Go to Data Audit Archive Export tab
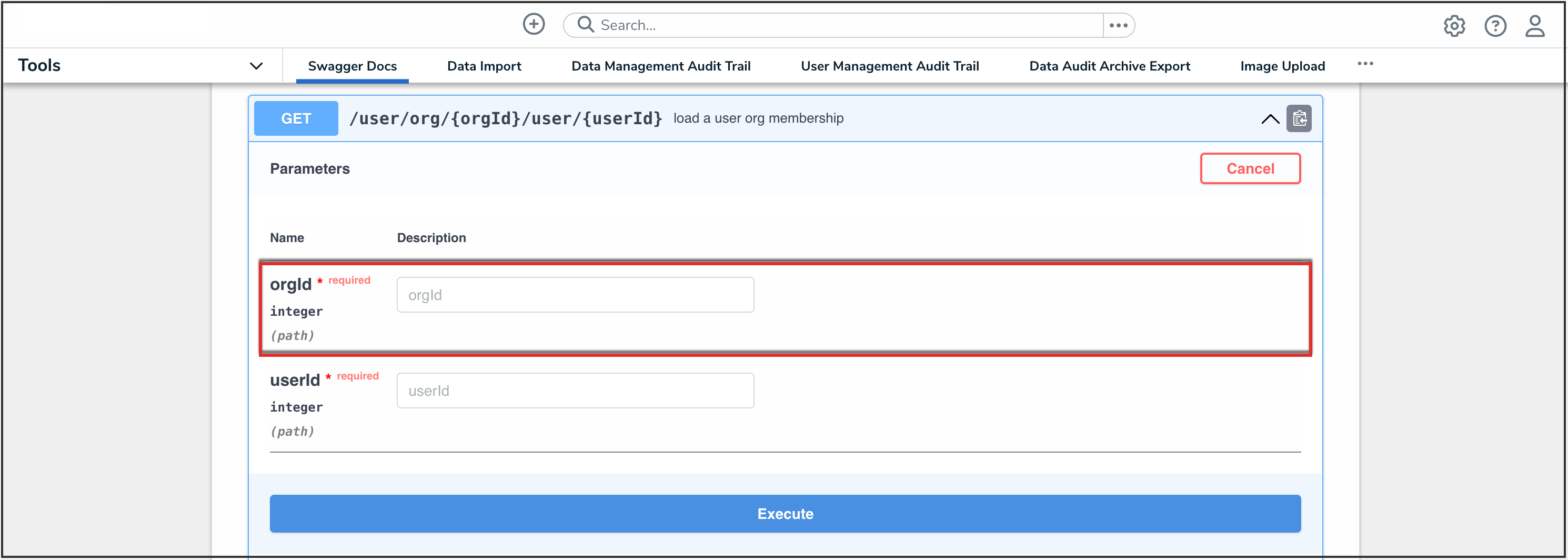Image resolution: width=1568 pixels, height=560 pixels. tap(1109, 66)
